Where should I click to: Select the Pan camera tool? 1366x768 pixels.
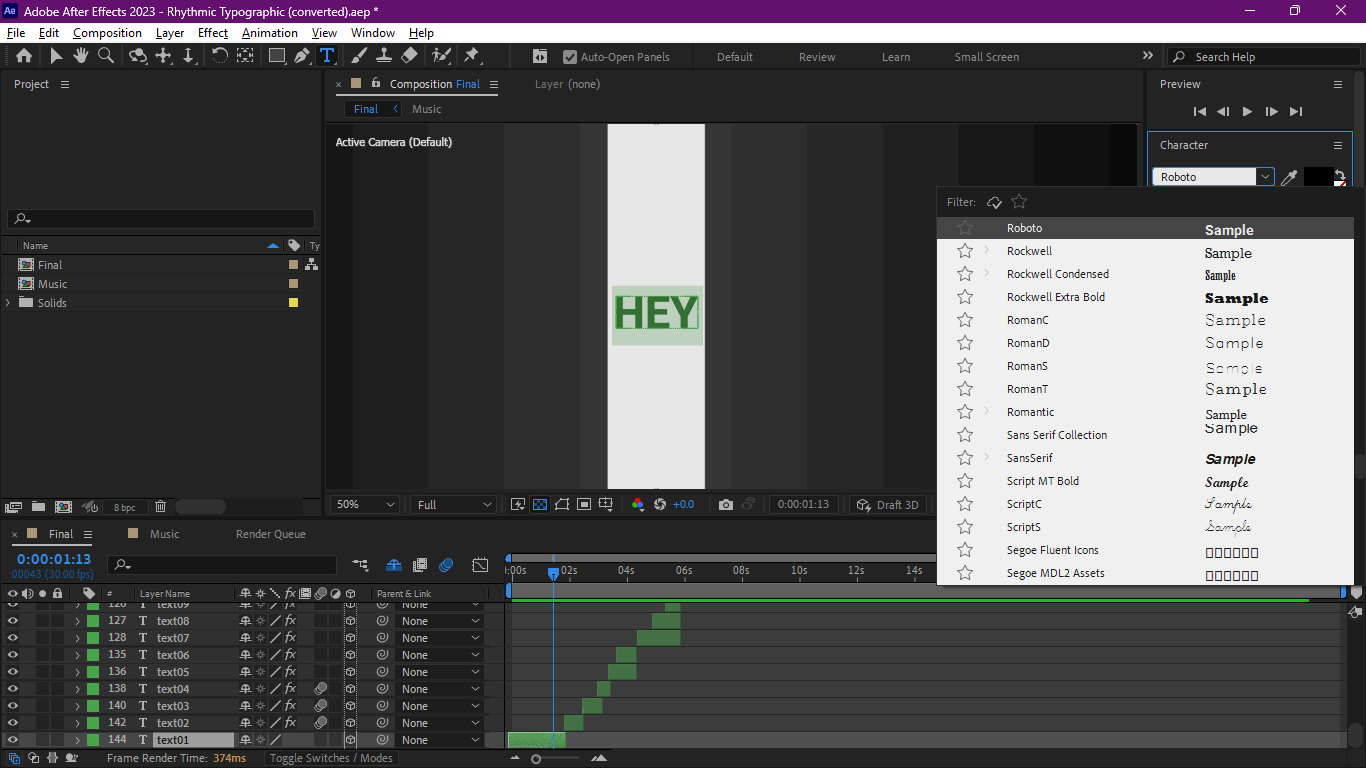coord(164,56)
